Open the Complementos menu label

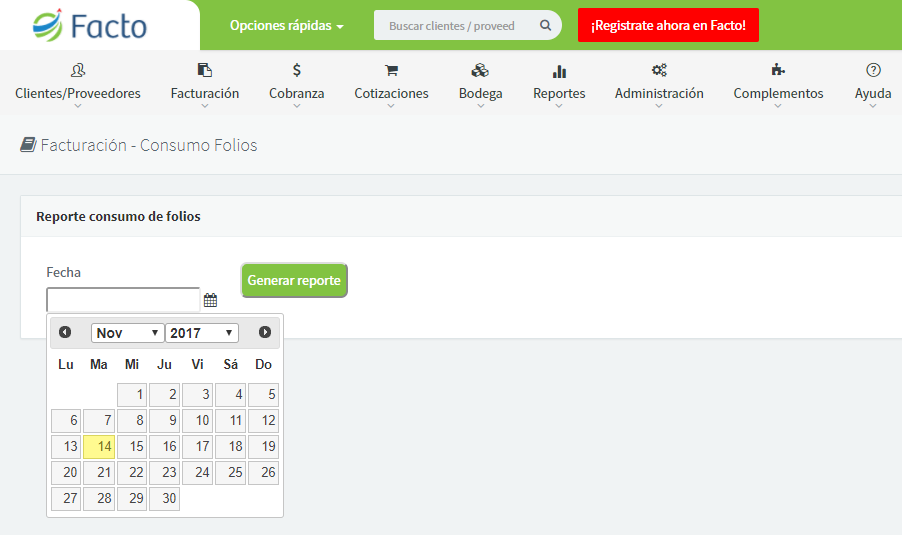(778, 93)
